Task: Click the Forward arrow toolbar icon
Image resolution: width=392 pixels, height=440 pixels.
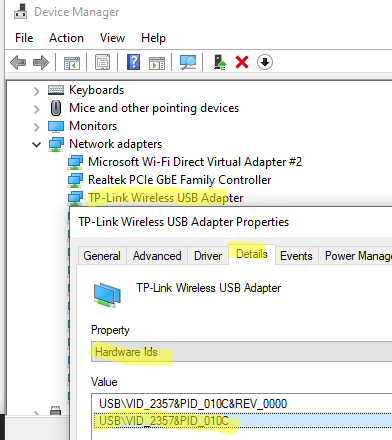Action: pos(41,62)
